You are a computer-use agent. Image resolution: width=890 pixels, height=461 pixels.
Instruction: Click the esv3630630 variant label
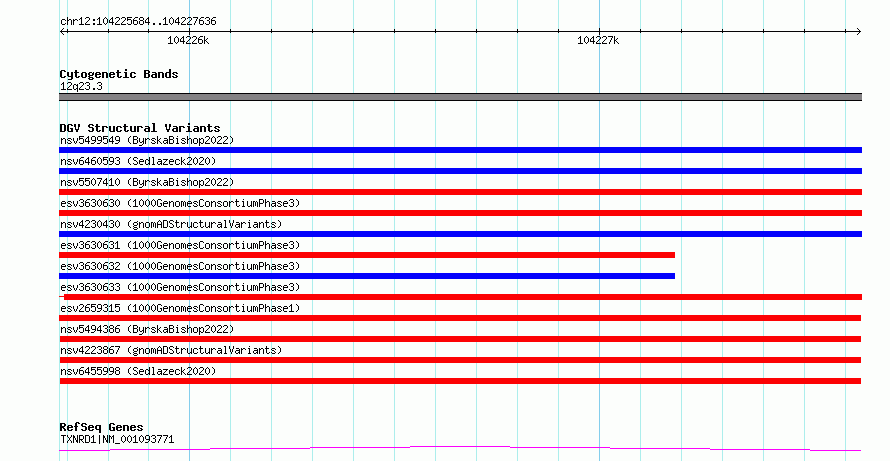tap(180, 203)
